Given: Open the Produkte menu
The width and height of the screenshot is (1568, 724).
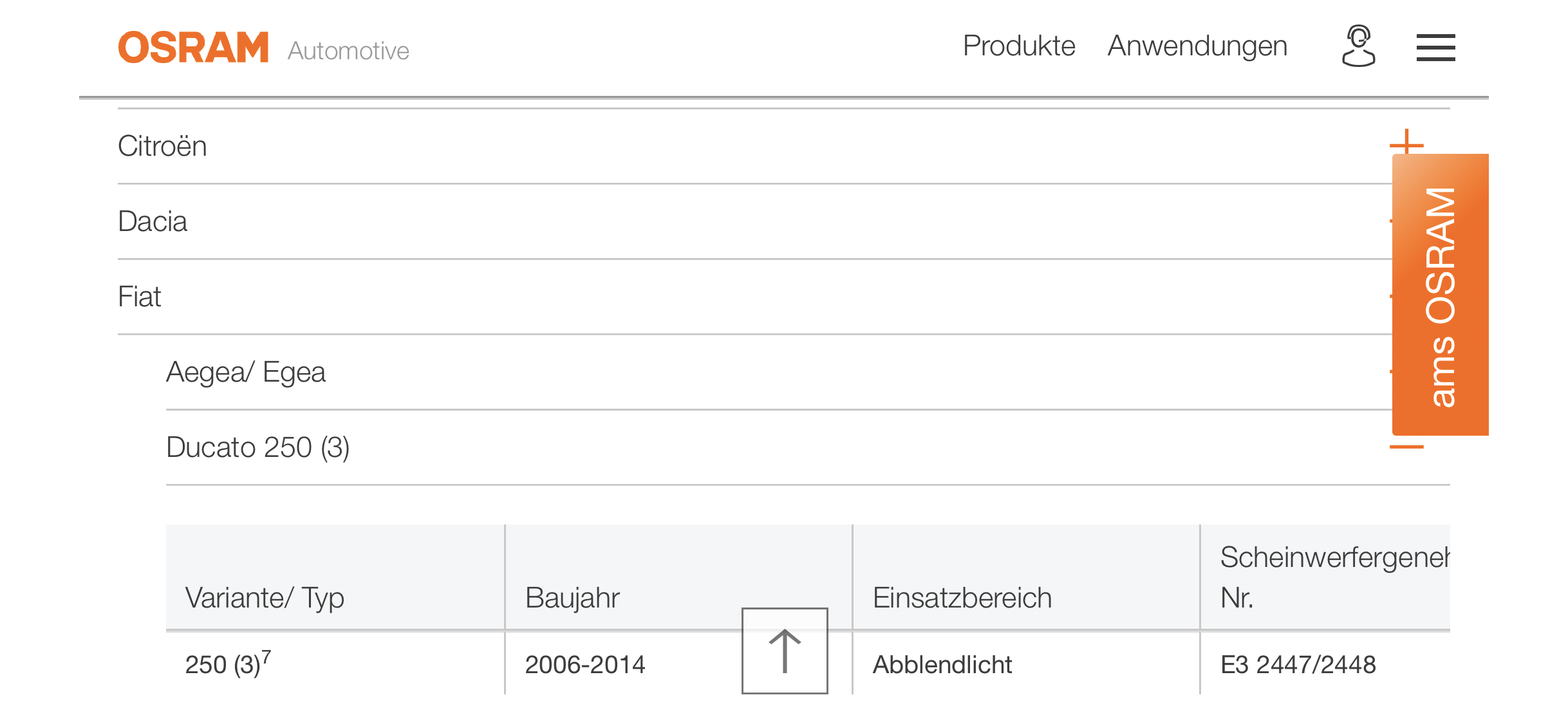Looking at the screenshot, I should point(1019,46).
